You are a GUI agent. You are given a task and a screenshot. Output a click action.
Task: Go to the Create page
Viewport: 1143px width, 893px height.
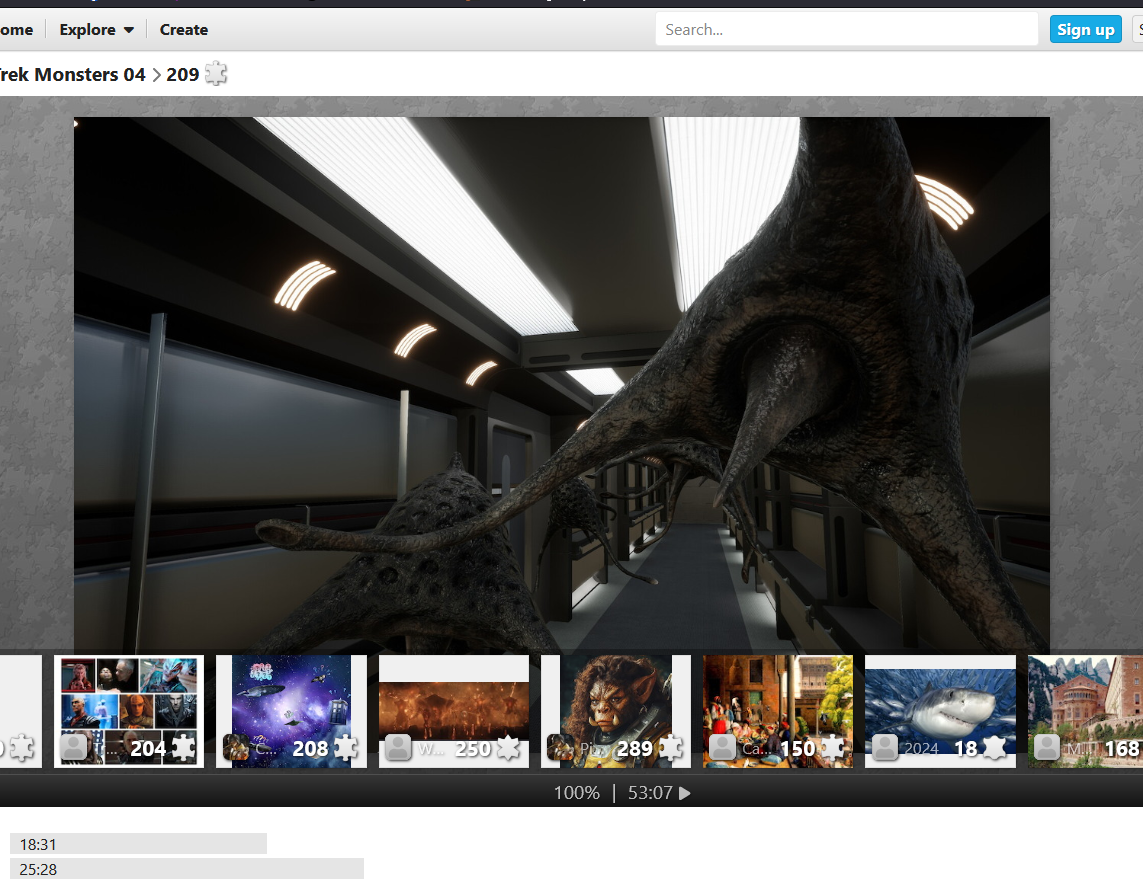[184, 30]
